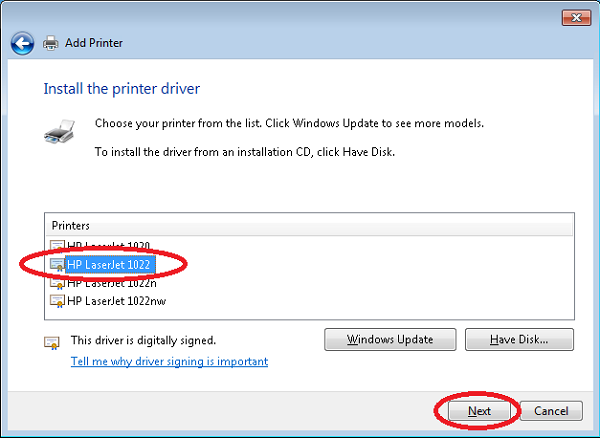The height and width of the screenshot is (438, 600).
Task: Choose HP LaserJet 1022n in printer list
Action: 112,282
